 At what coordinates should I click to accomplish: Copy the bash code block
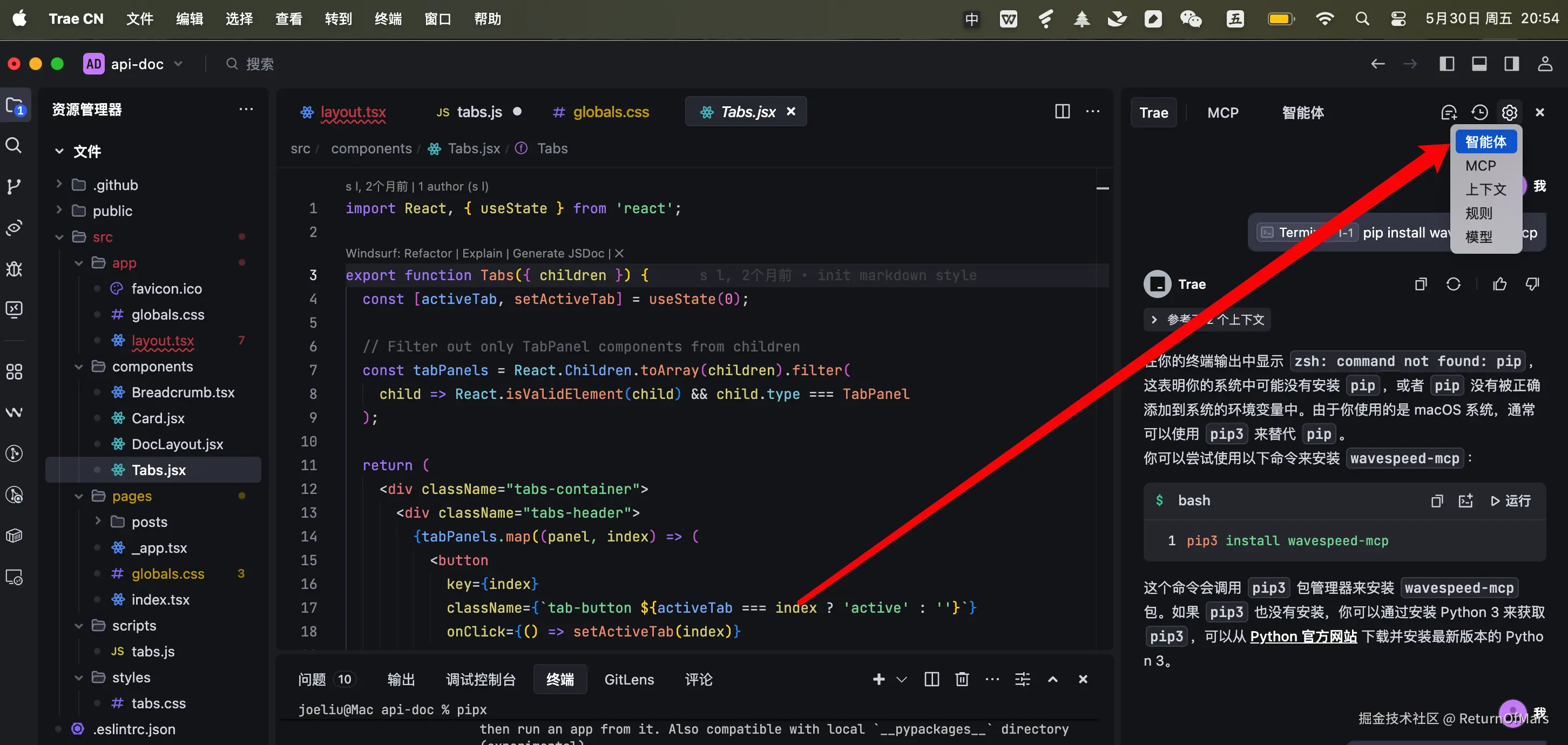tap(1436, 501)
